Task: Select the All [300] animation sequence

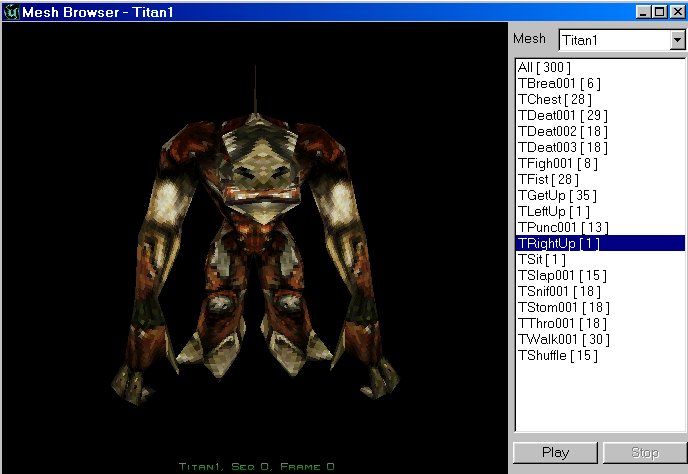Action: pos(544,67)
